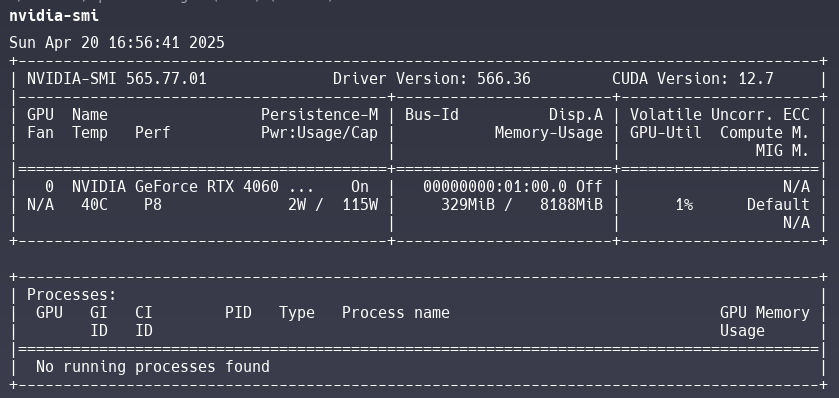Click the Memory-Usage column header
This screenshot has width=839, height=398.
[549, 133]
